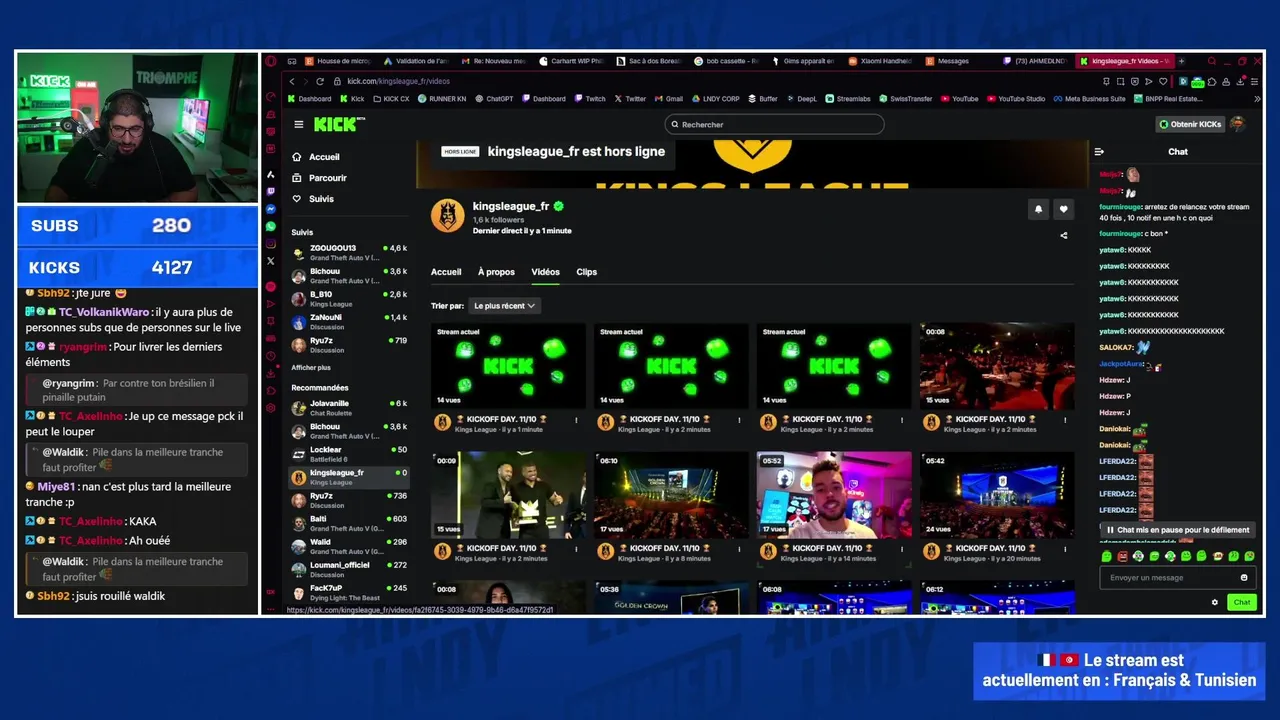The image size is (1280, 720).
Task: Click 'Chat mis en pause pour le défilement'
Action: coord(1177,530)
